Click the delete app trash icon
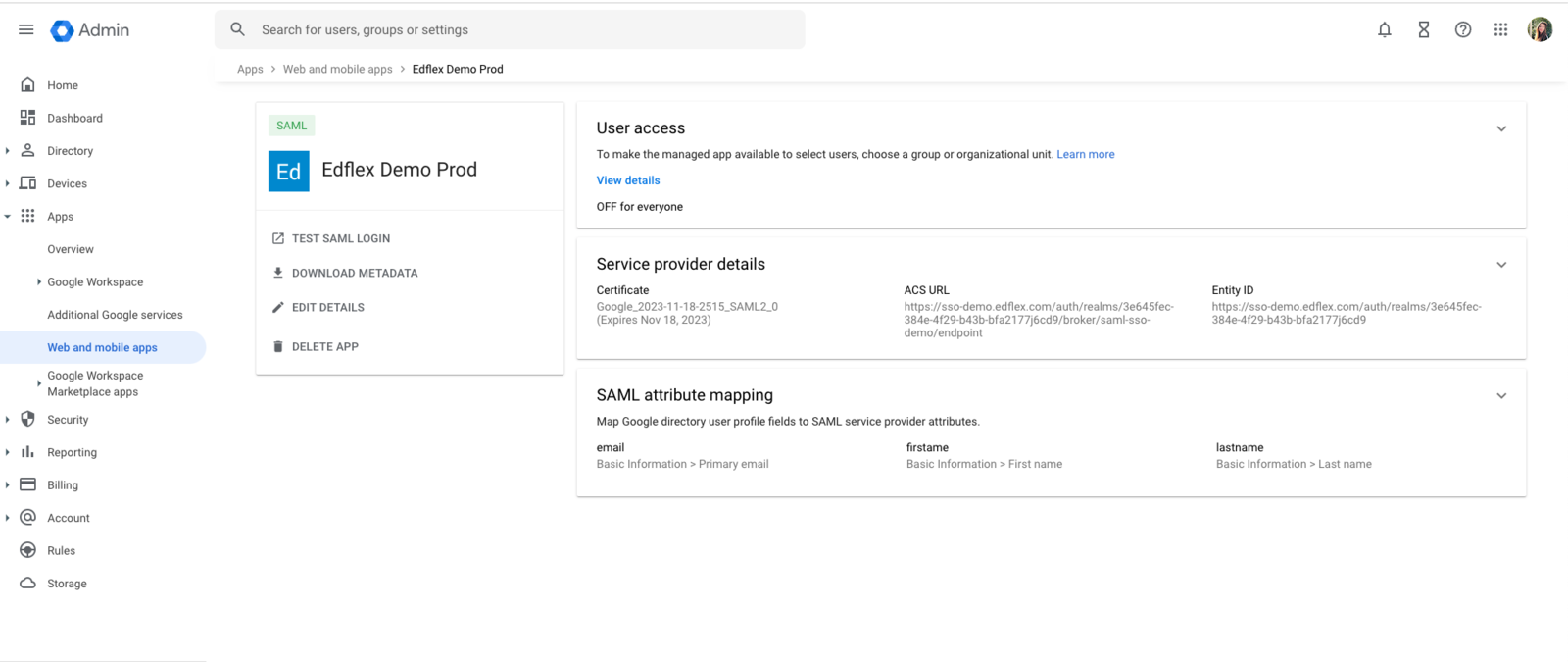The width and height of the screenshot is (1568, 662). 278,346
